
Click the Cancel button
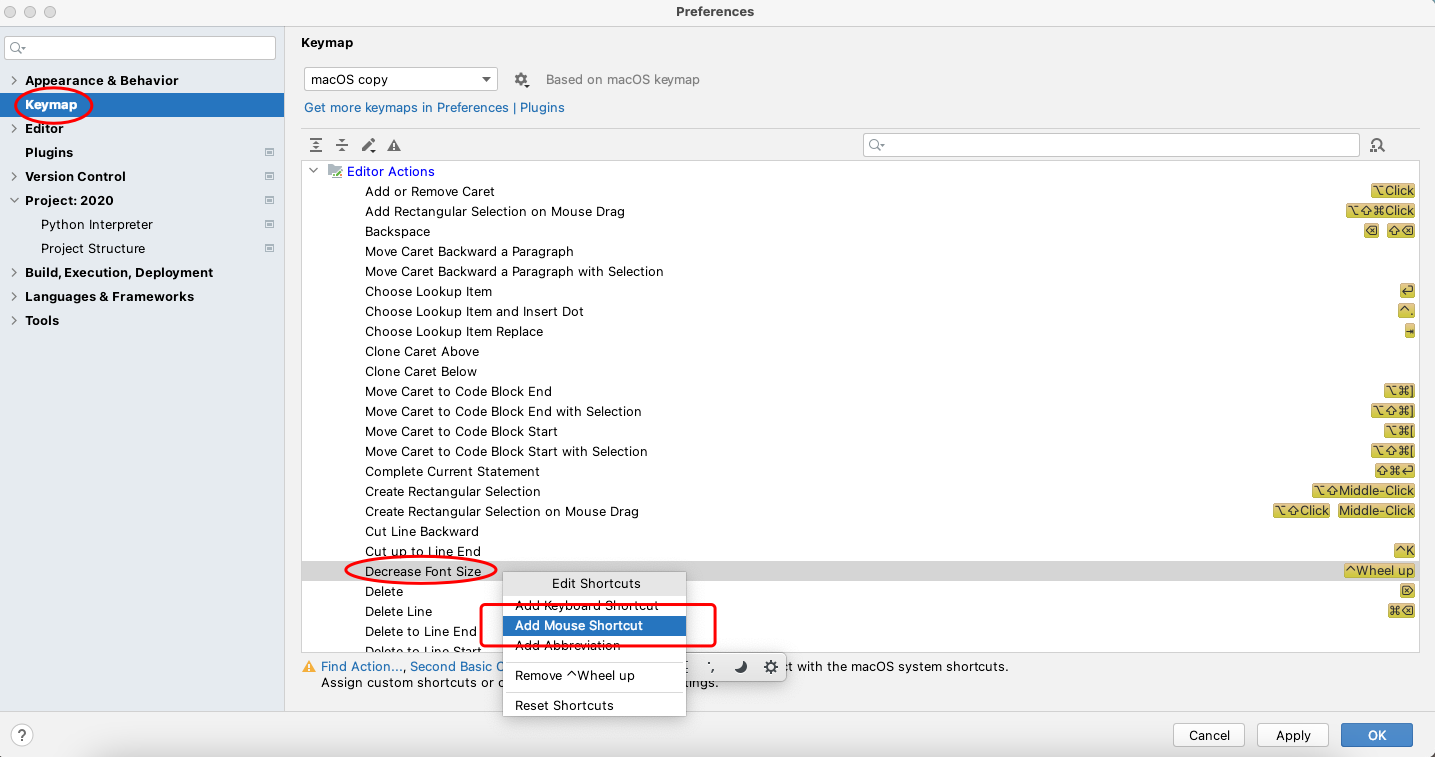tap(1209, 735)
